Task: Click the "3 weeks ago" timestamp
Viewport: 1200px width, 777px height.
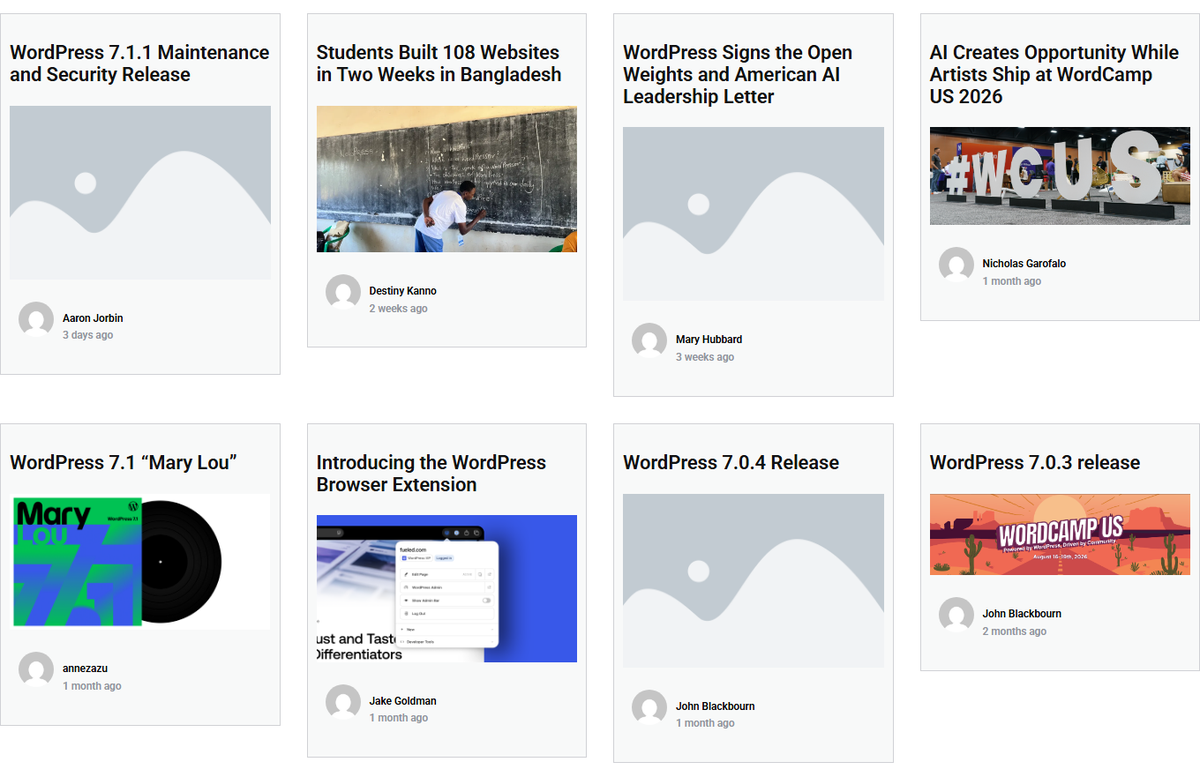Action: pos(705,357)
